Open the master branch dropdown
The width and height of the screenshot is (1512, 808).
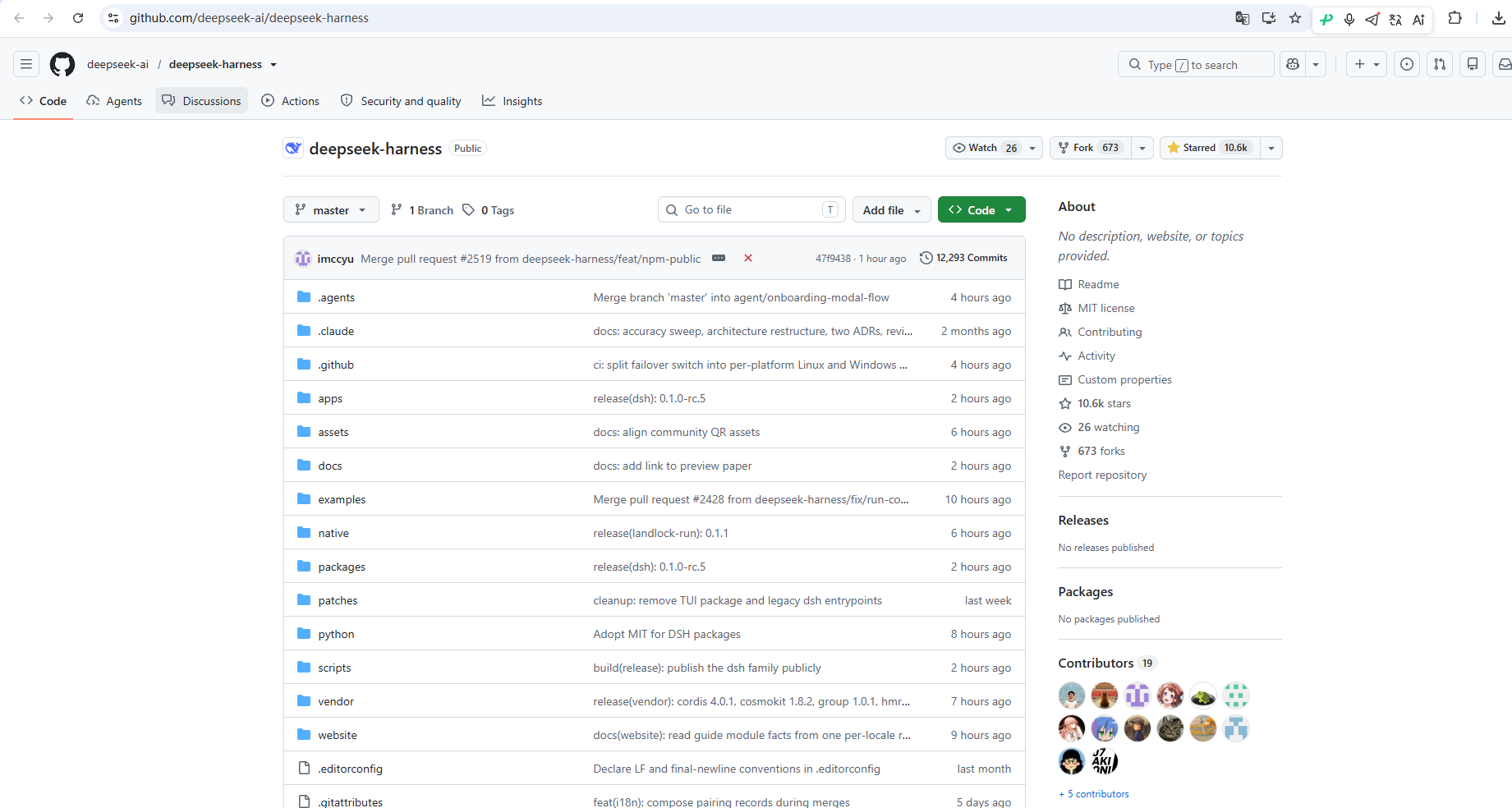click(331, 209)
